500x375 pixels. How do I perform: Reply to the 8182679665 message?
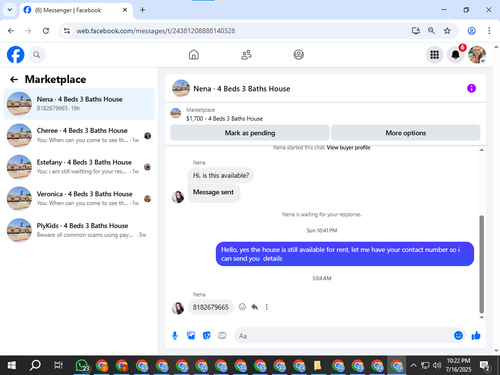tap(255, 307)
